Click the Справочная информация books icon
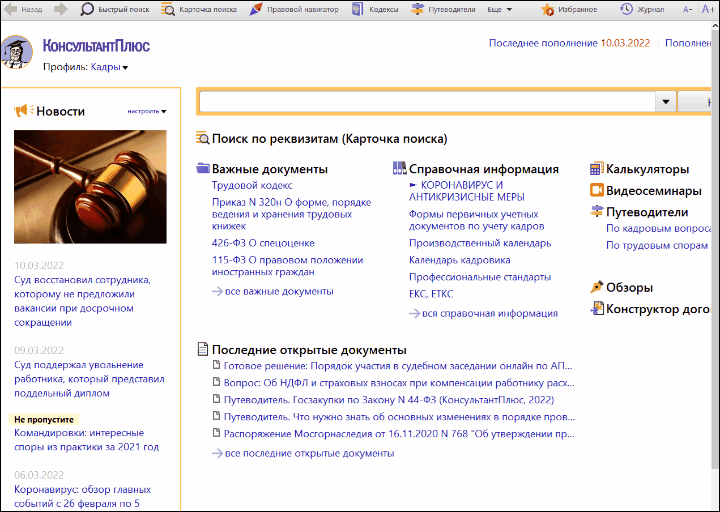The image size is (720, 512). (x=399, y=168)
